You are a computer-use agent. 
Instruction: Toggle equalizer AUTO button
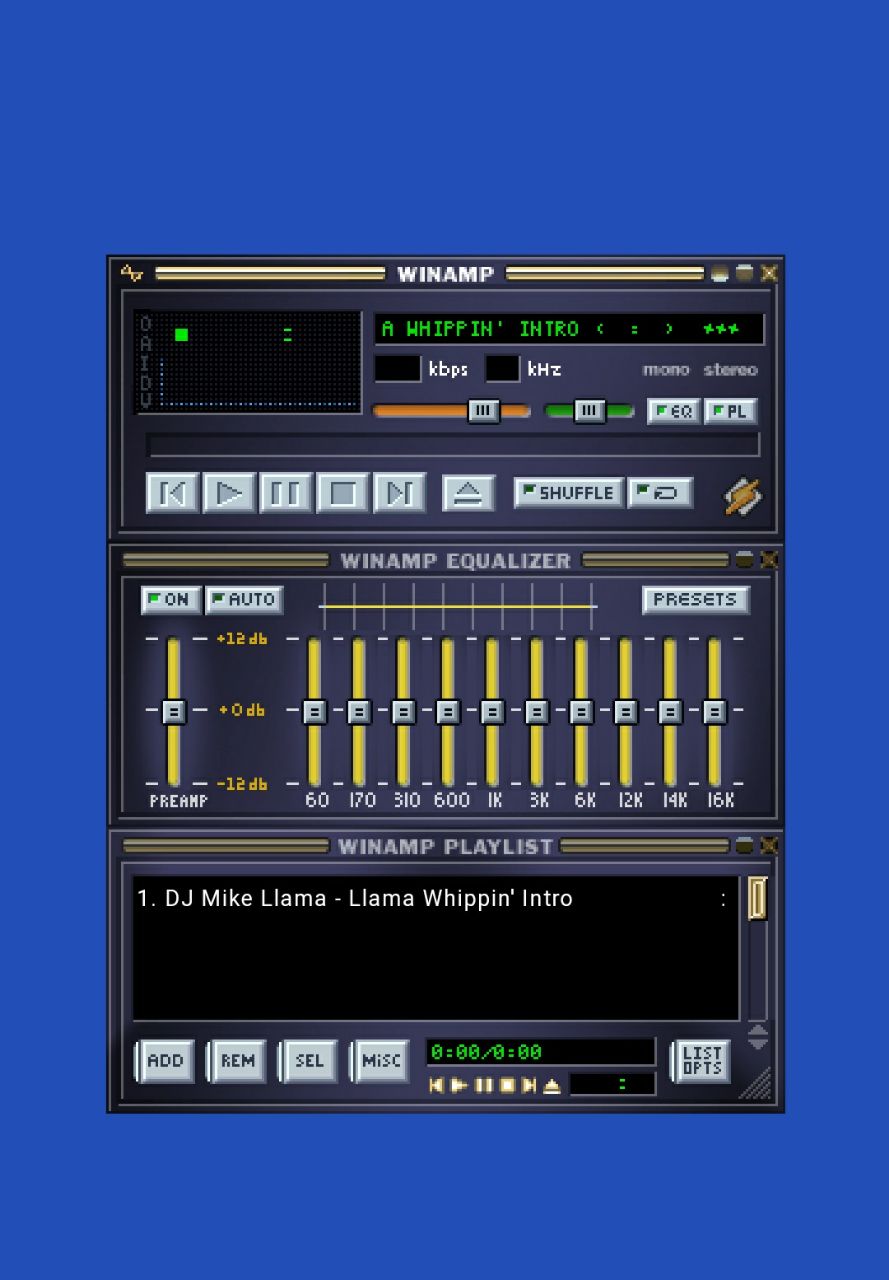click(245, 600)
